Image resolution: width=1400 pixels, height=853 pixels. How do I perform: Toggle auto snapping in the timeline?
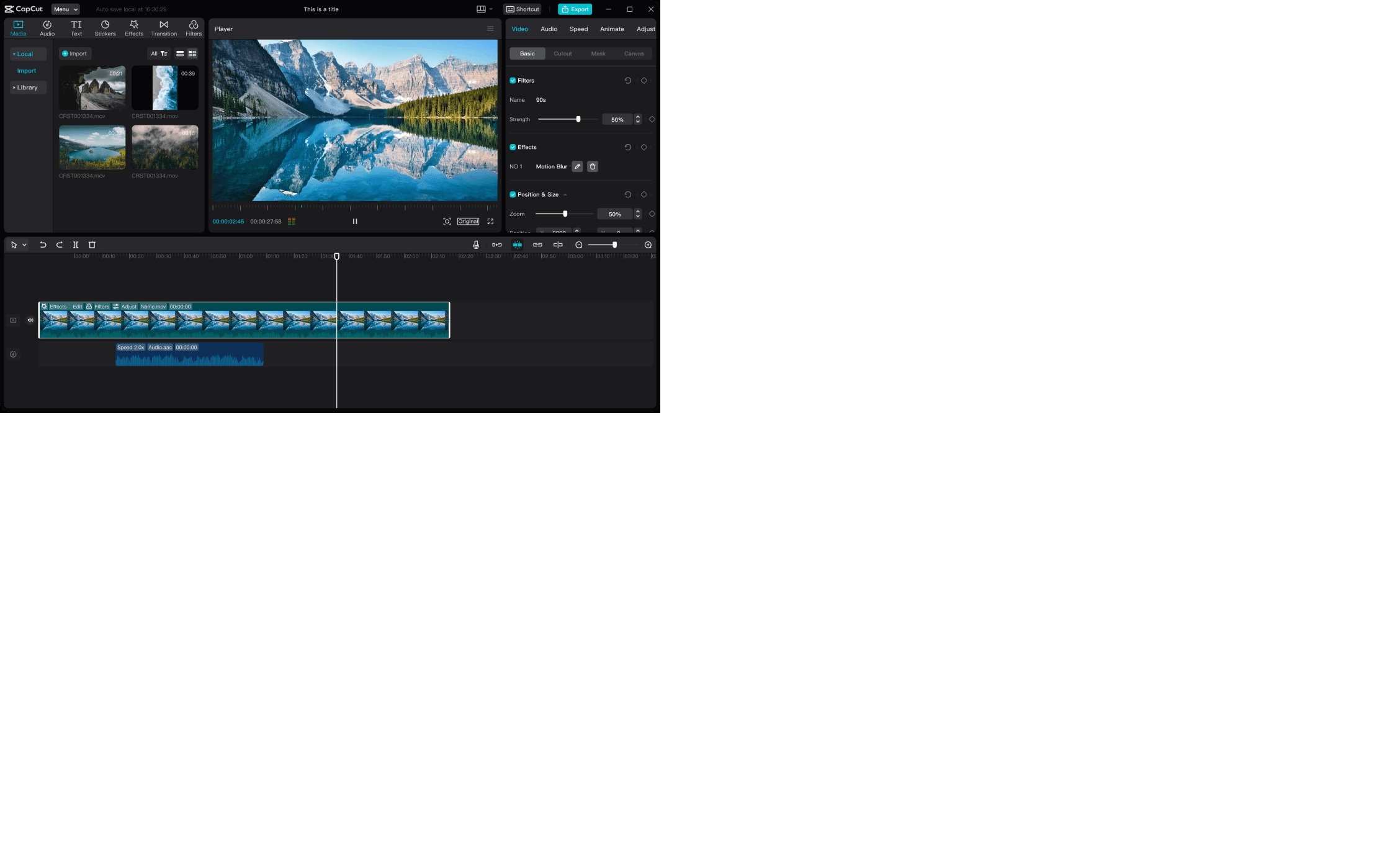[517, 245]
